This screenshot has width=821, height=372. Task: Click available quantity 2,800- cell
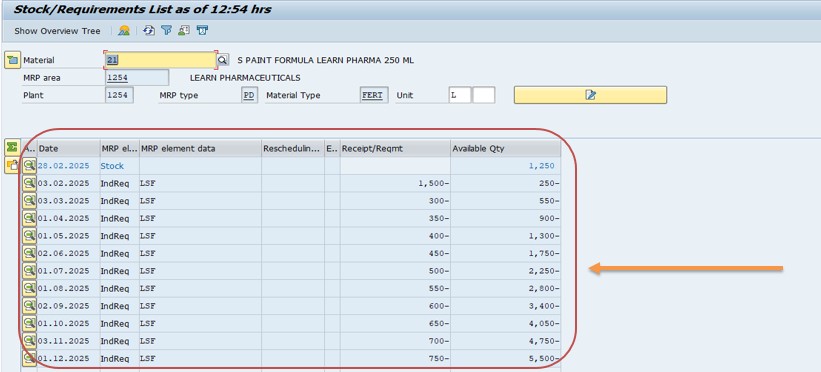[505, 289]
